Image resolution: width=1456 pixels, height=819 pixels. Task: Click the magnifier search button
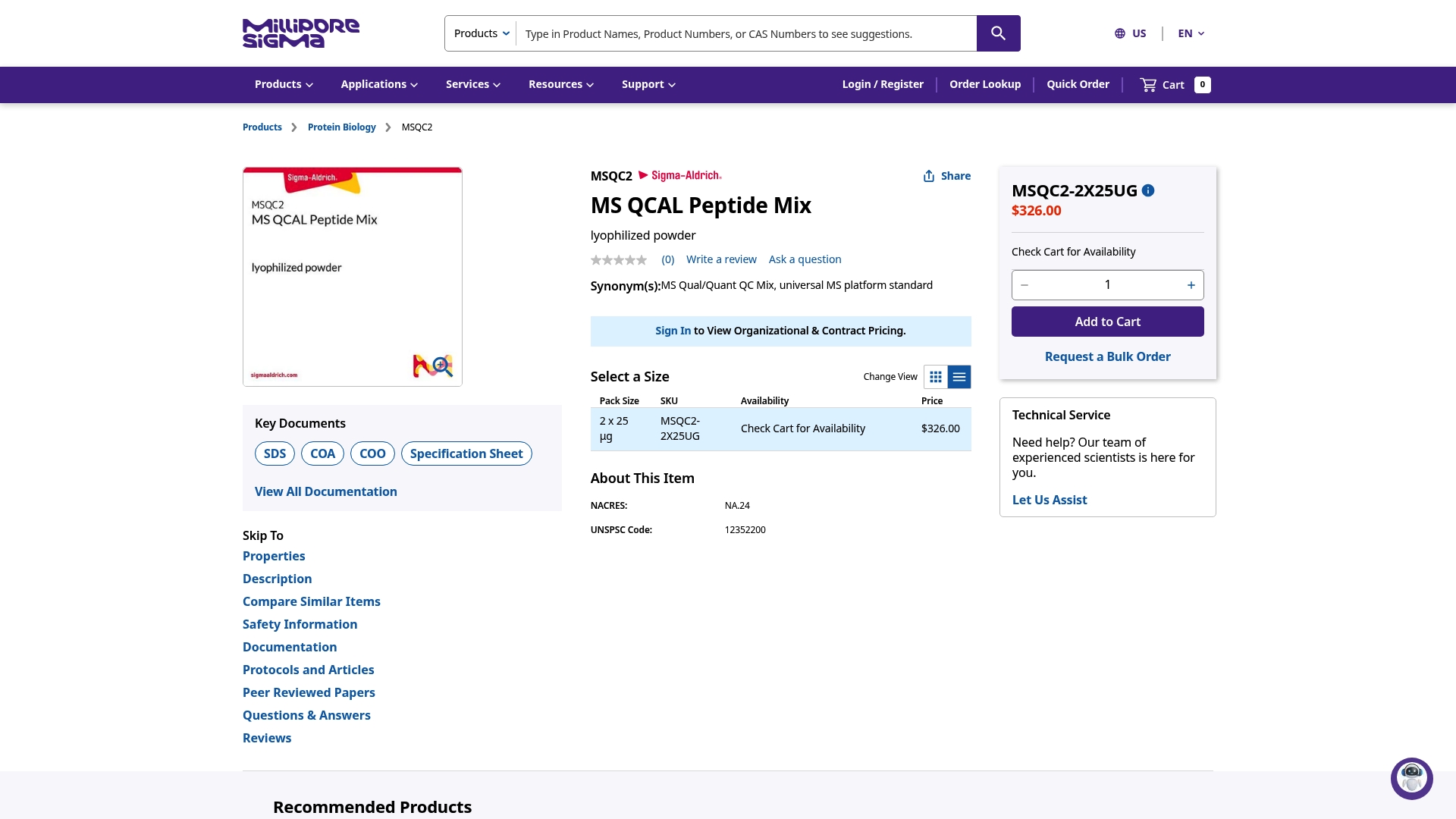click(998, 33)
